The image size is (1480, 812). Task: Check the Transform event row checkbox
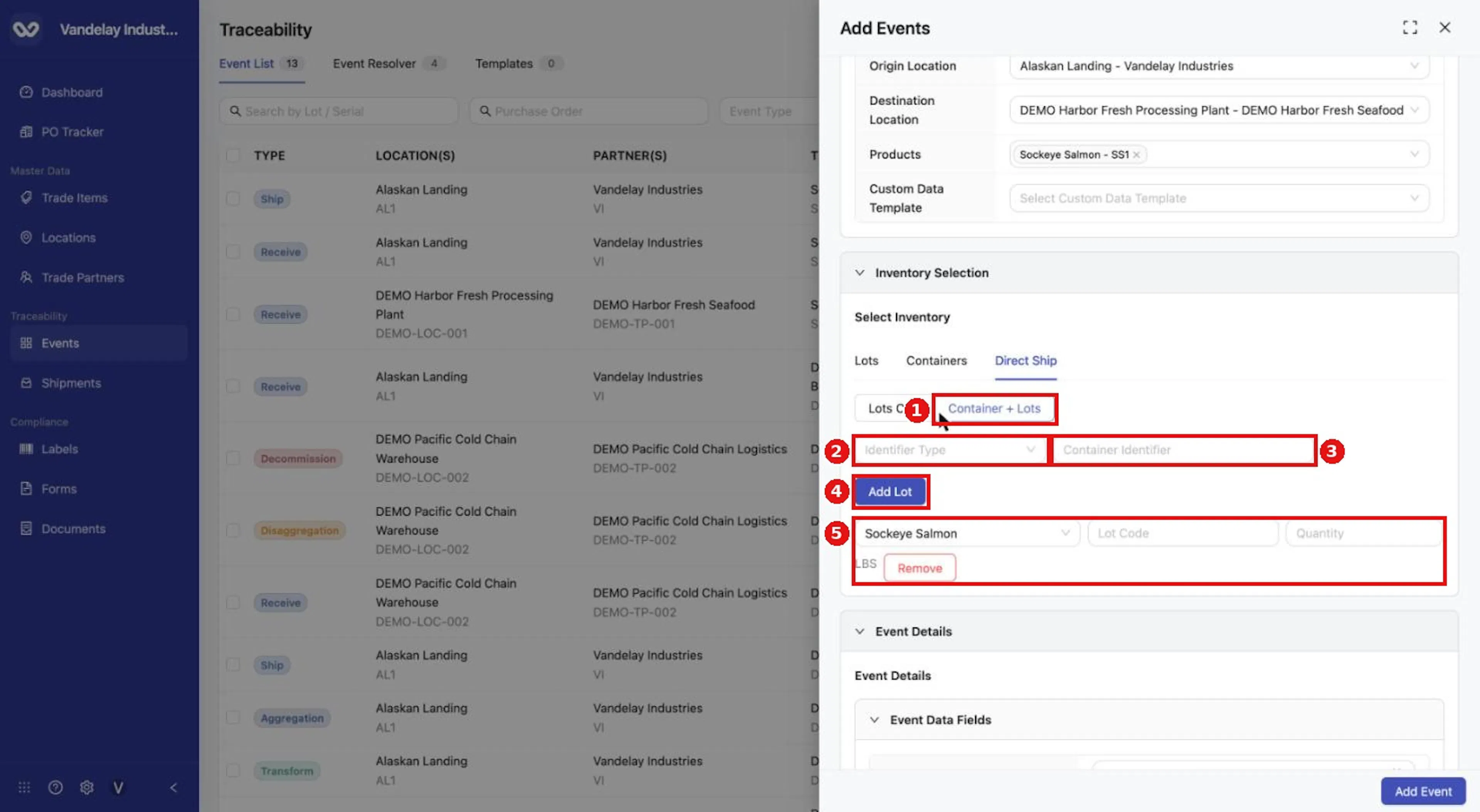coord(233,771)
